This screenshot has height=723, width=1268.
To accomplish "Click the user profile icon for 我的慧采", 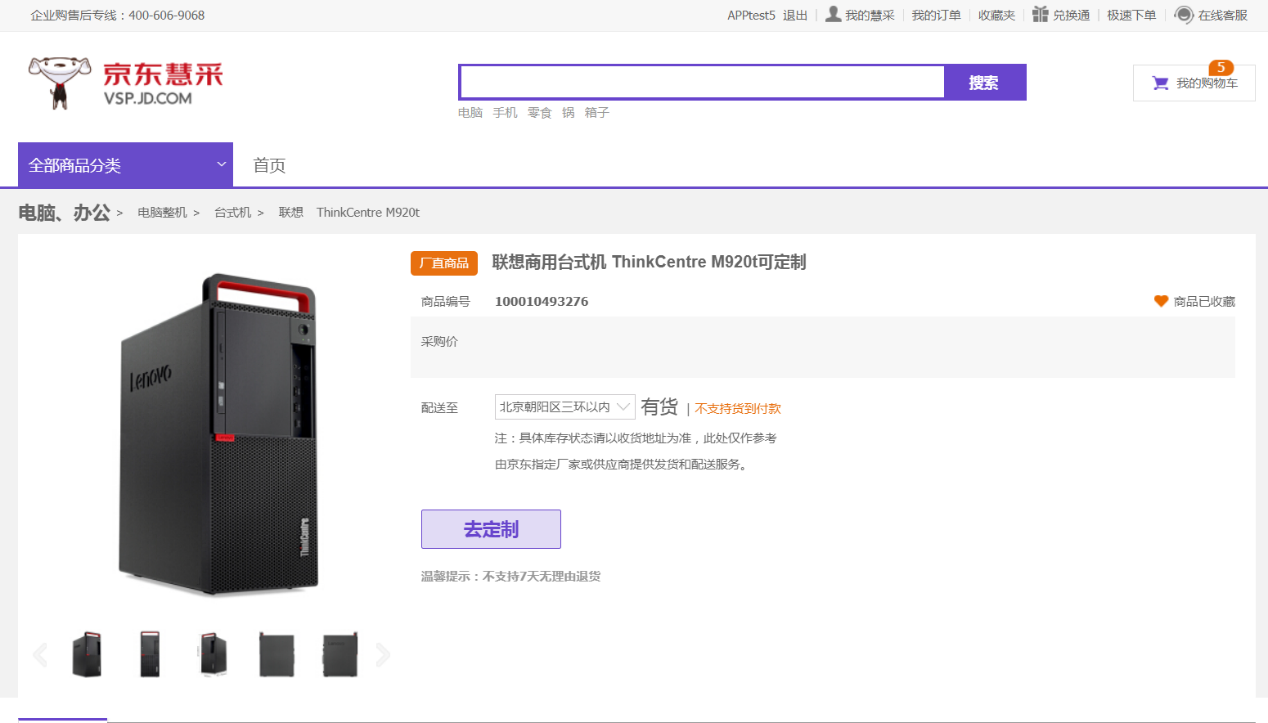I will 833,14.
